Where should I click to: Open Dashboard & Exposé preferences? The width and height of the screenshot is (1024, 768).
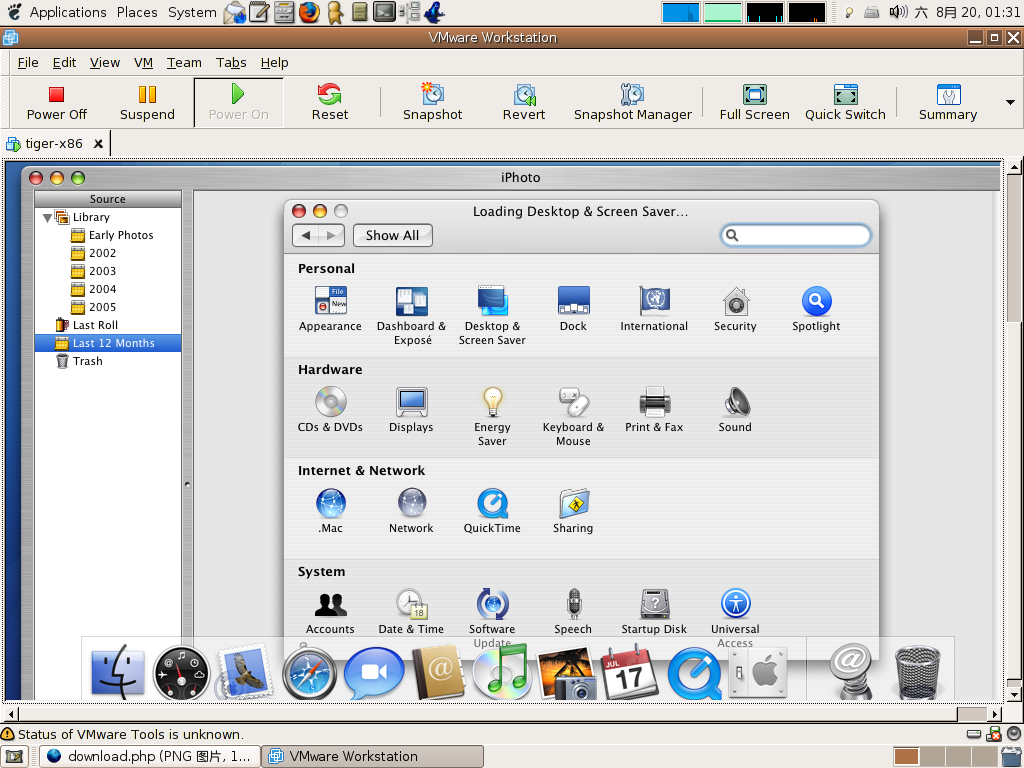pos(411,315)
